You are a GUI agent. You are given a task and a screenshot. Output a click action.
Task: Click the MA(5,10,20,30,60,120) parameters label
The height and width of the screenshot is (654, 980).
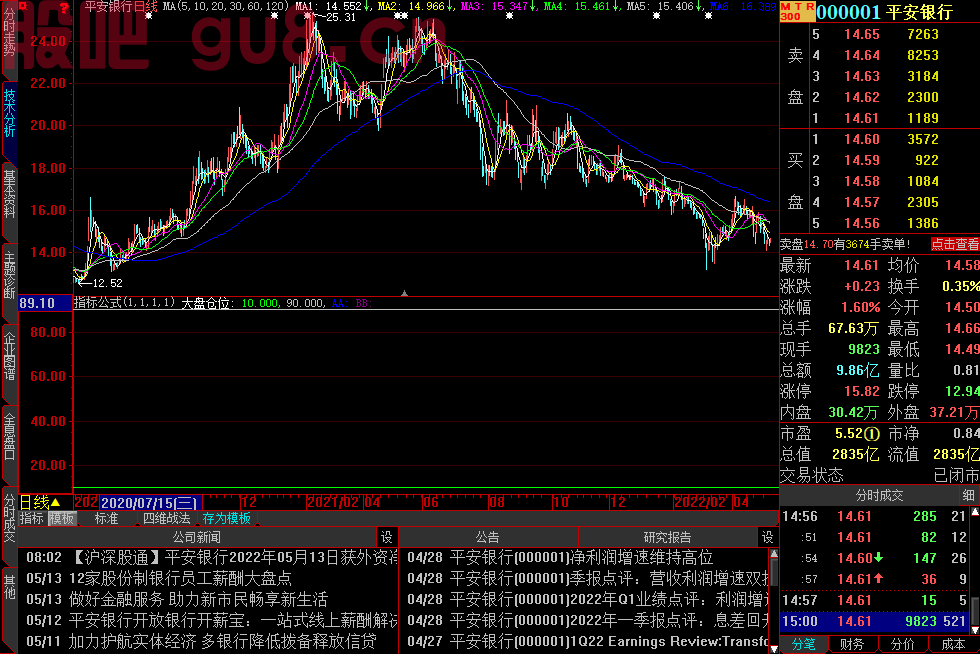point(226,7)
